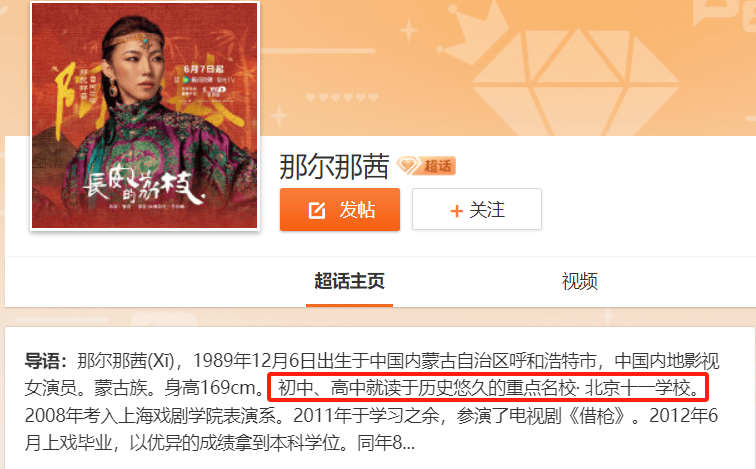The image size is (756, 469).
Task: Expand the truncated intro at the ellipsis
Action: coord(408,443)
